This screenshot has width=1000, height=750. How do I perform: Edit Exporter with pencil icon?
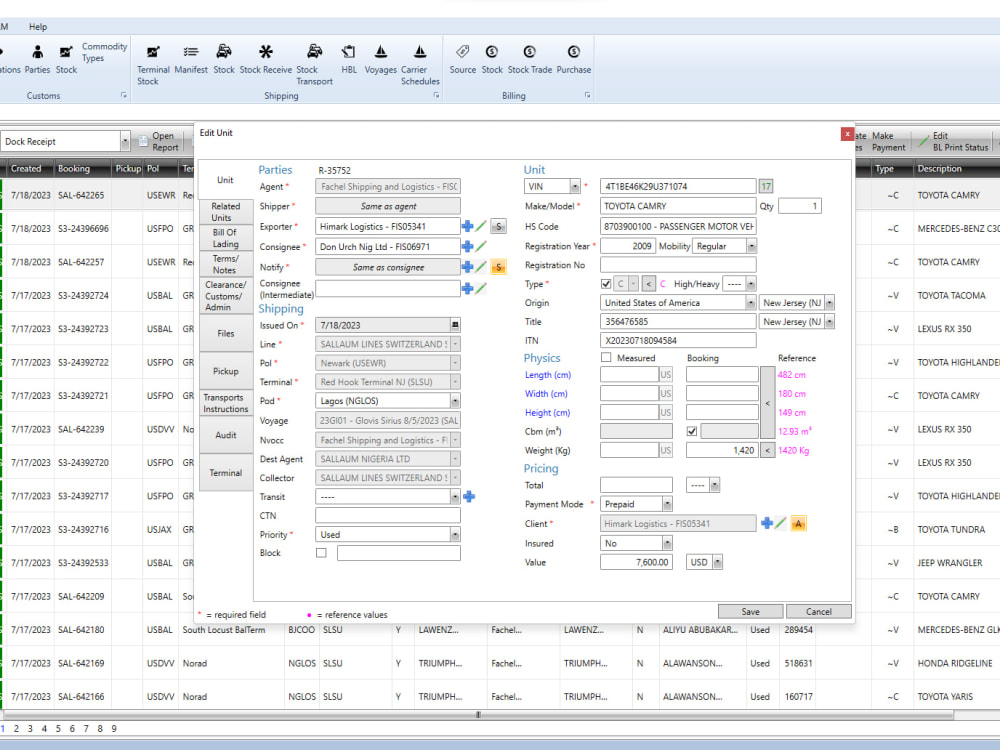(482, 226)
